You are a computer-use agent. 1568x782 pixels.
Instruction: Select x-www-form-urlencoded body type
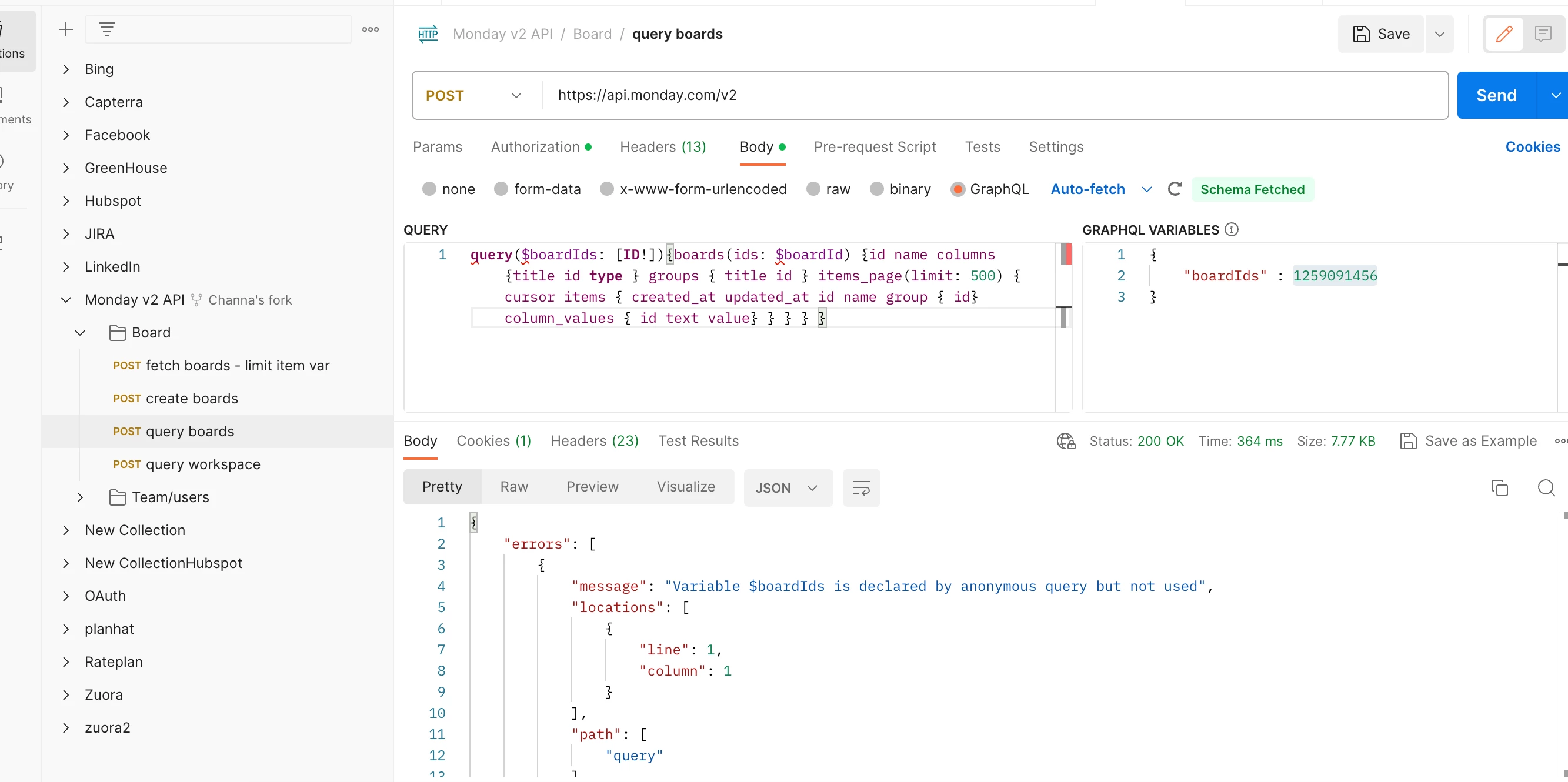tap(607, 189)
